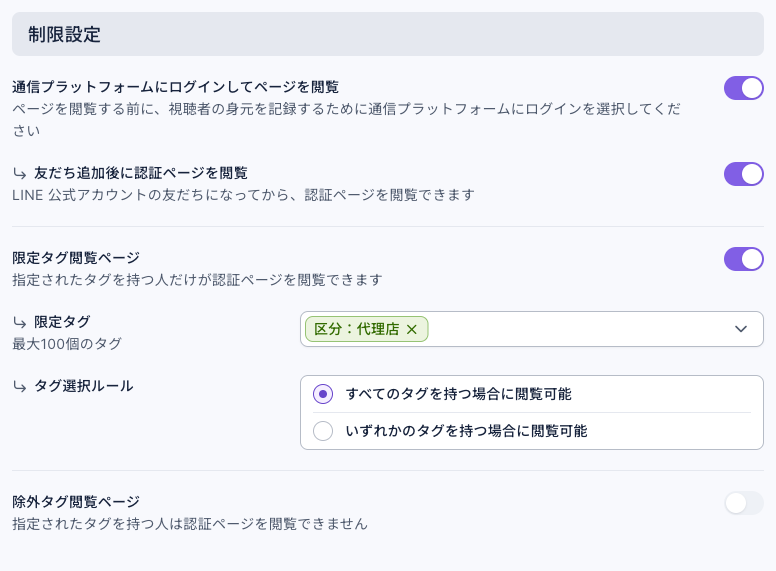Image resolution: width=776 pixels, height=571 pixels.
Task: Click the 除外タグ閲覧ページ heading
Action: [x=76, y=501]
